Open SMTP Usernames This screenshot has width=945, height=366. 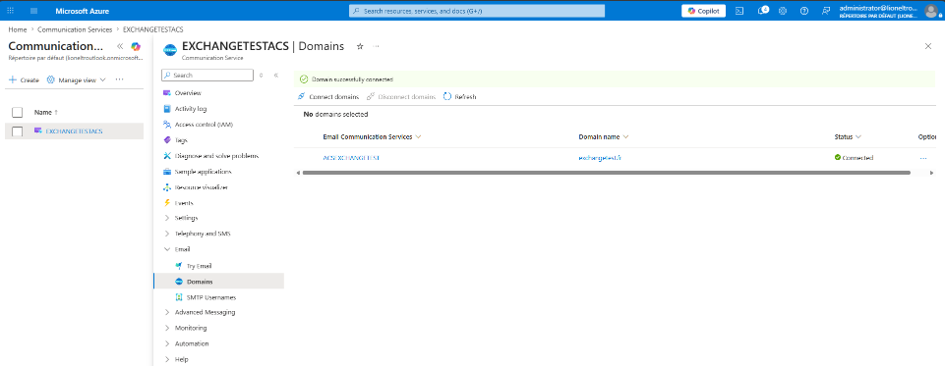[211, 297]
